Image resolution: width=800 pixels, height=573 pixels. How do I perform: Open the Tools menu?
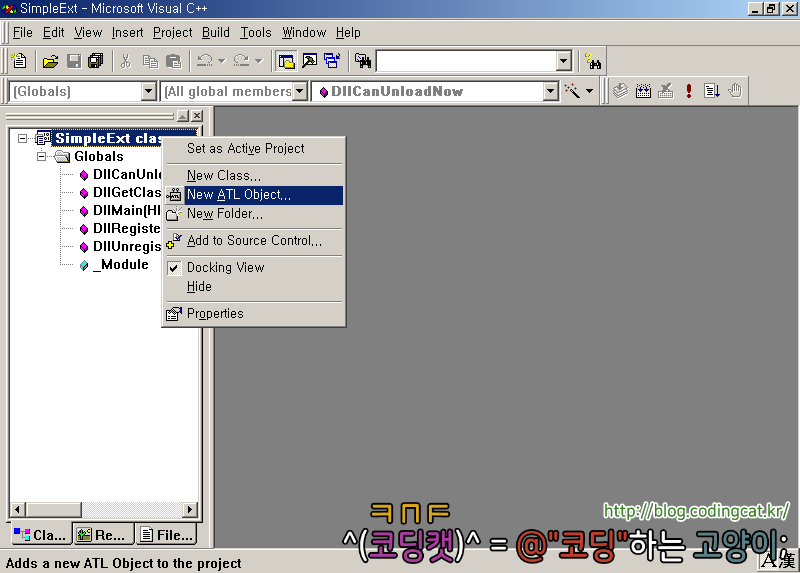(x=256, y=33)
